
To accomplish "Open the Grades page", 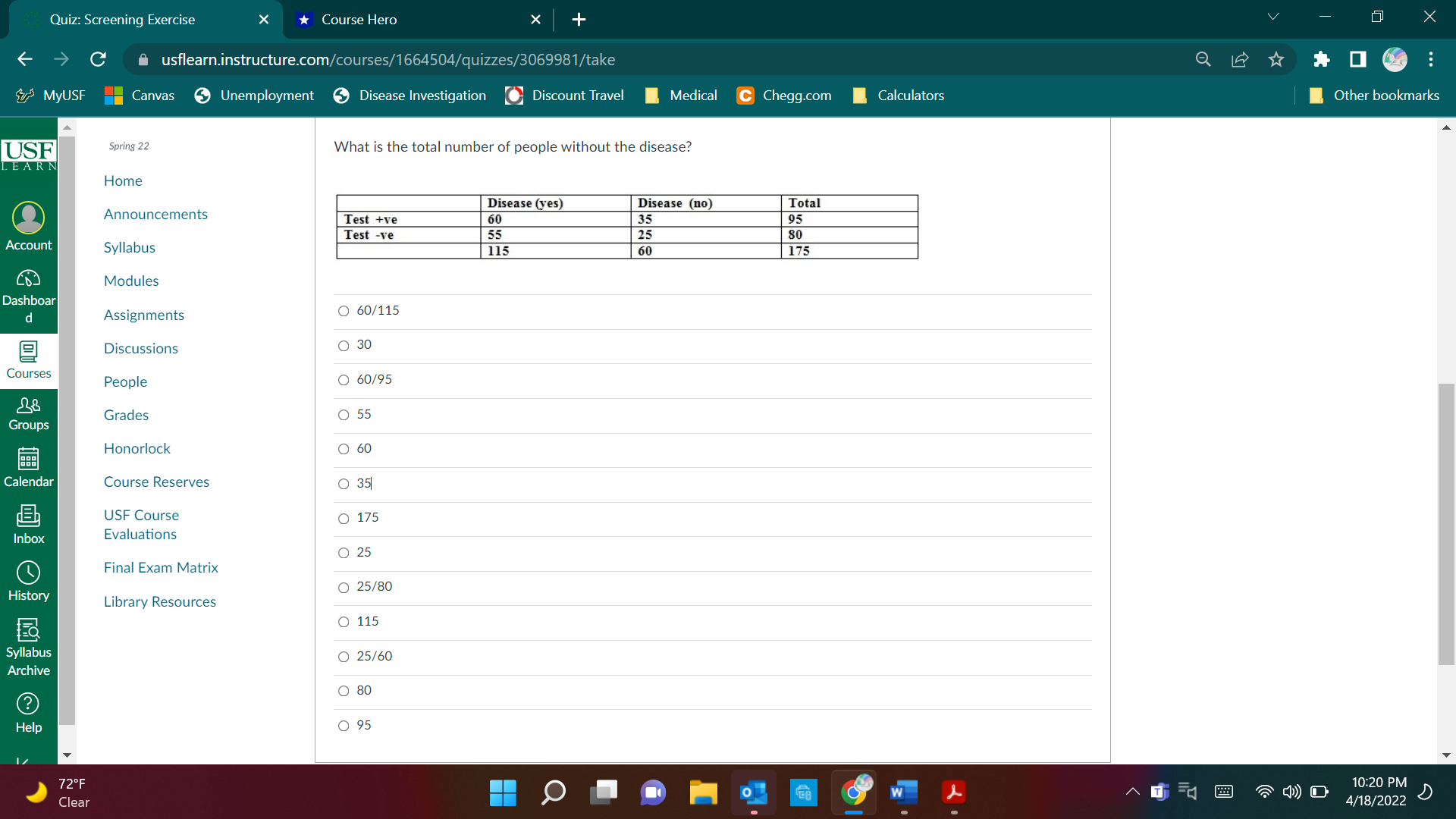I will [126, 415].
